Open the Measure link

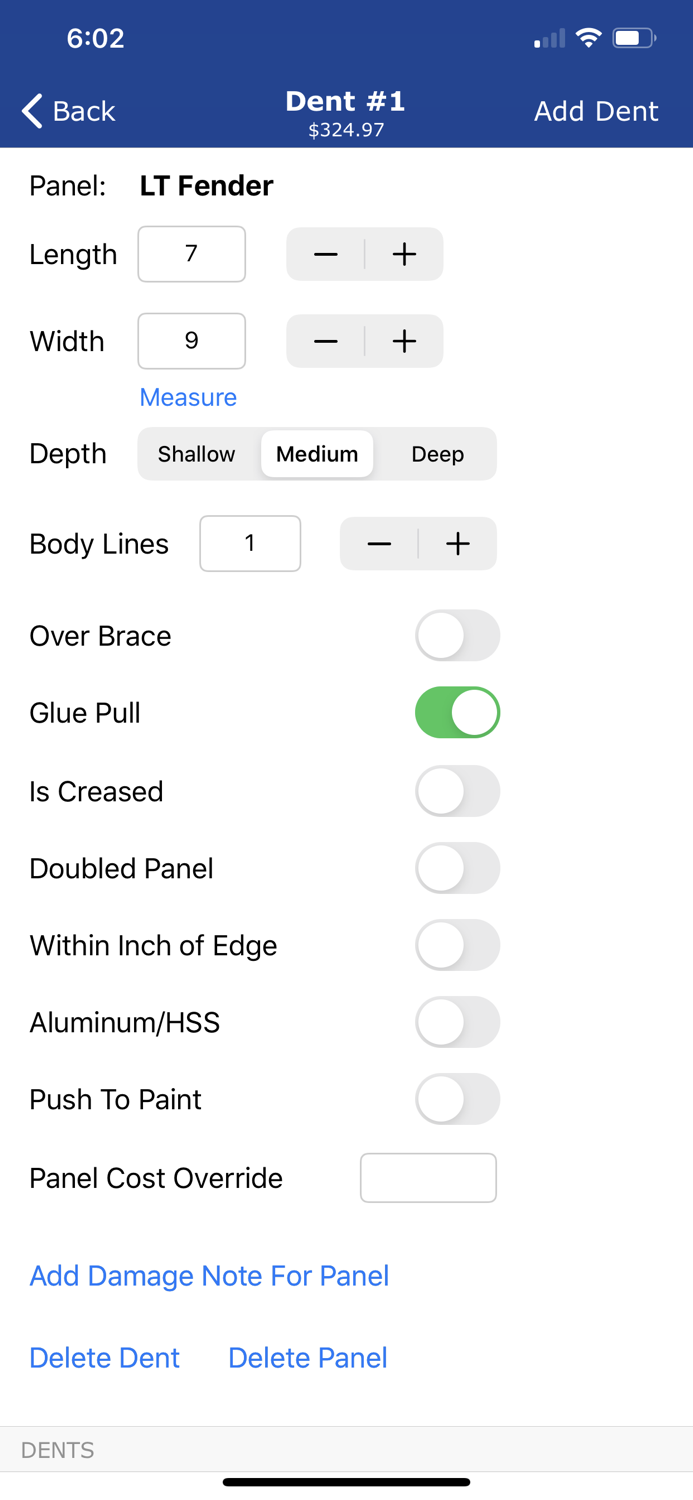tap(188, 398)
